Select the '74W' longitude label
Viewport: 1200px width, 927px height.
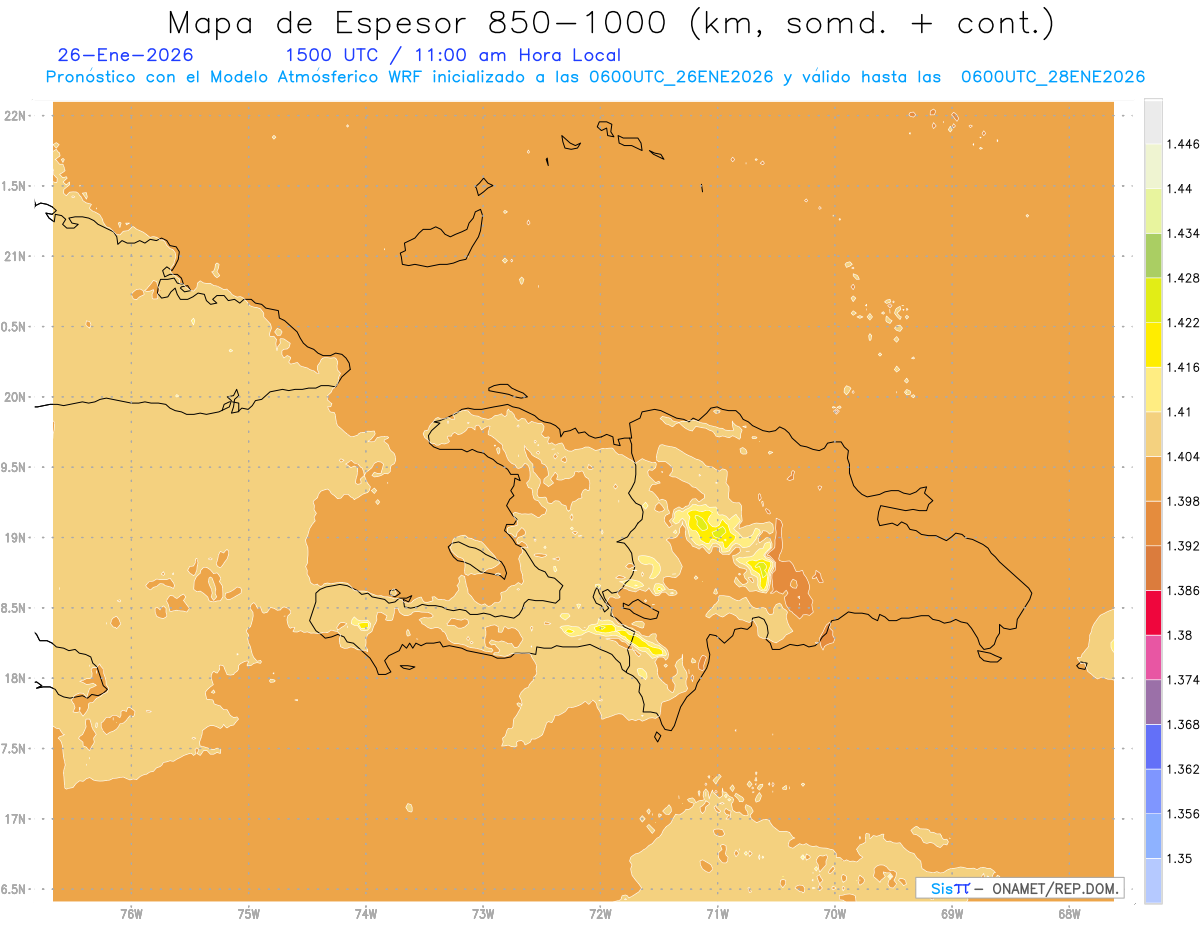pos(366,914)
